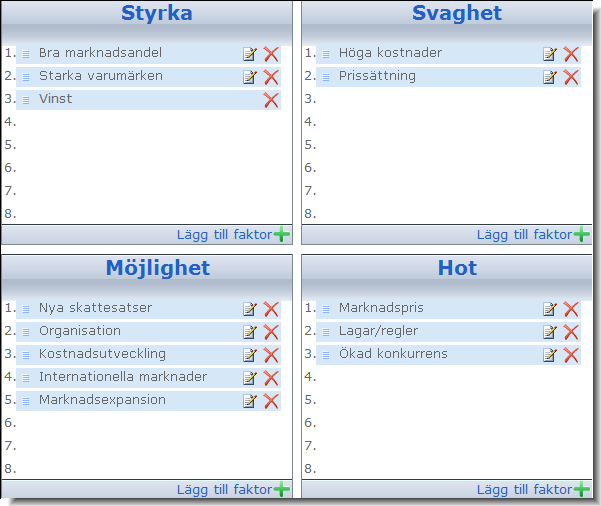Delete the Lagar/regler threat
This screenshot has width=601, height=506.
[x=571, y=332]
